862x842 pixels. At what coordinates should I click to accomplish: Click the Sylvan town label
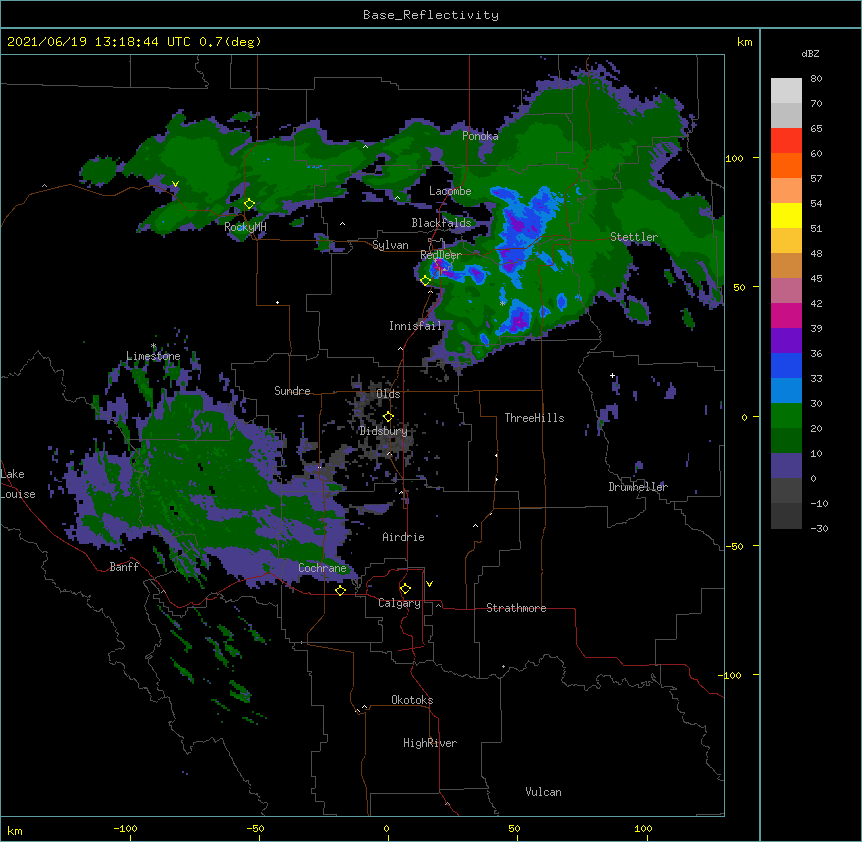(390, 245)
